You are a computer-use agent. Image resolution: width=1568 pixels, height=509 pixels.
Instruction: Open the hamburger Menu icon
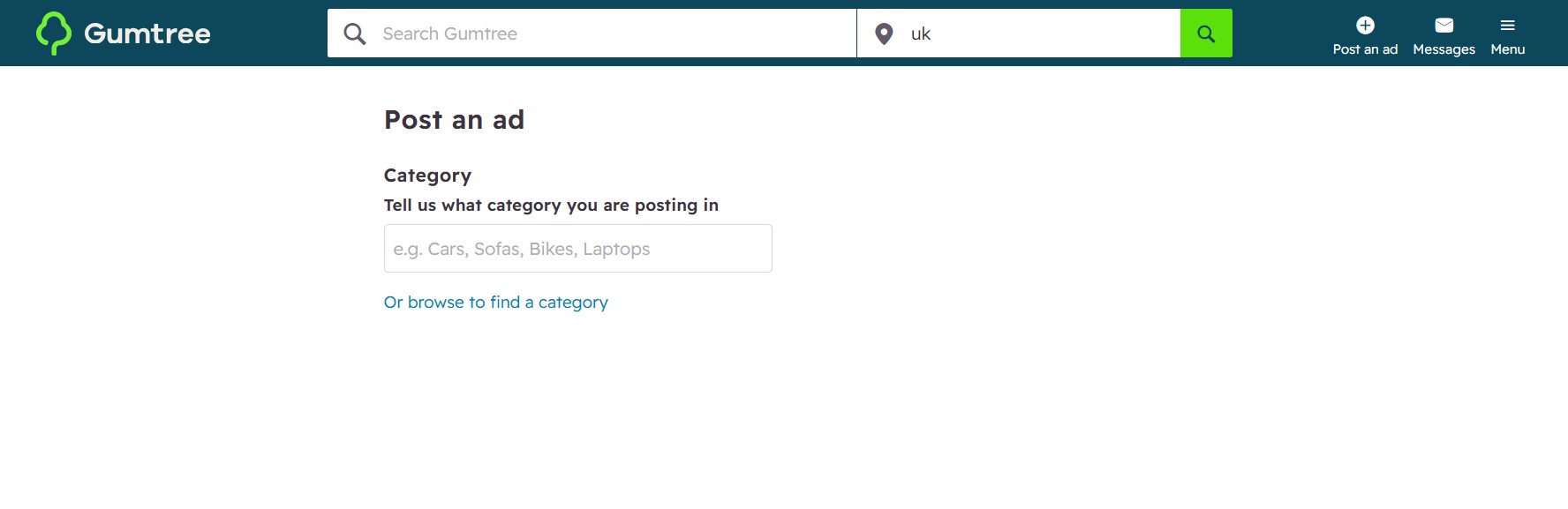[x=1507, y=25]
